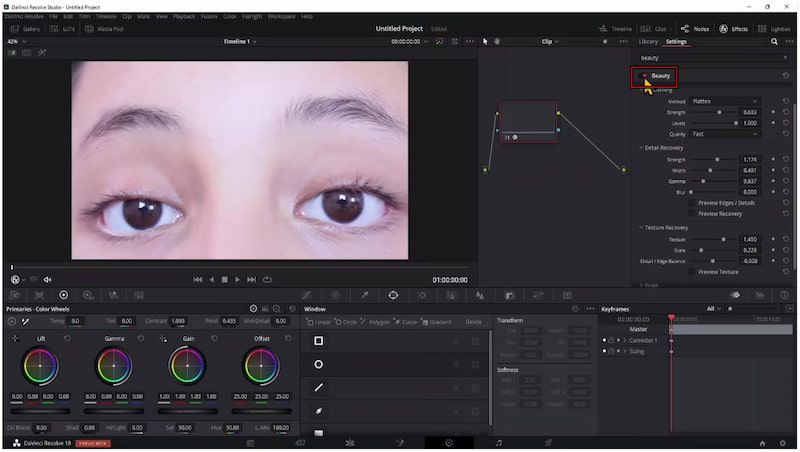Click the search icon in Effects panel
This screenshot has width=800, height=452.
[x=775, y=42]
